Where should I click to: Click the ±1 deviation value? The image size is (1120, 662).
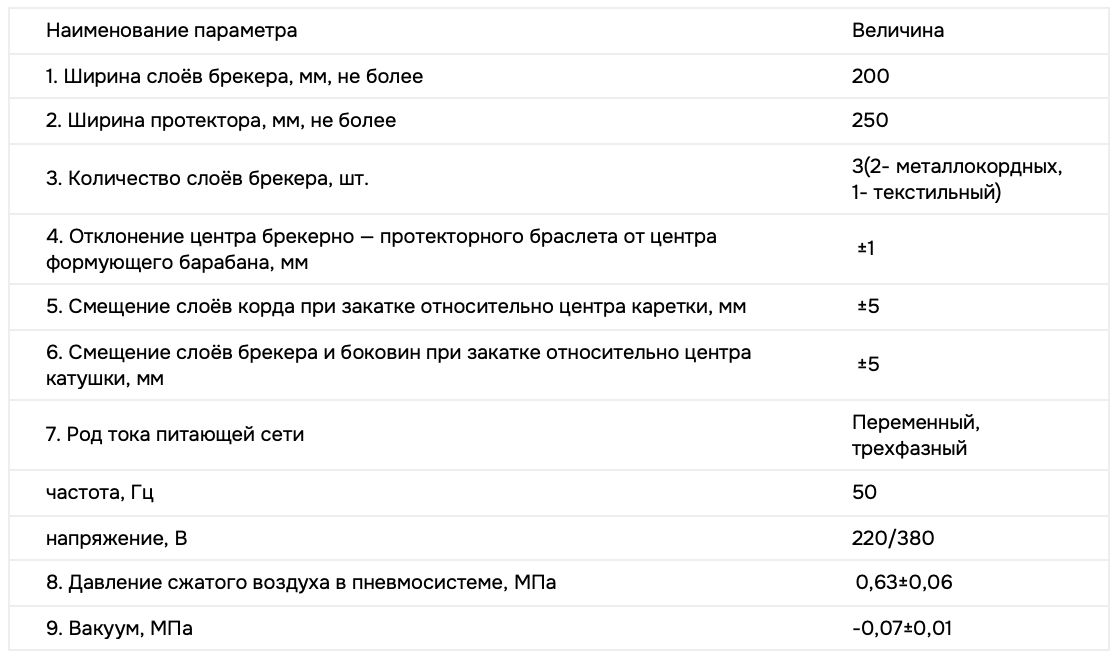pos(866,248)
